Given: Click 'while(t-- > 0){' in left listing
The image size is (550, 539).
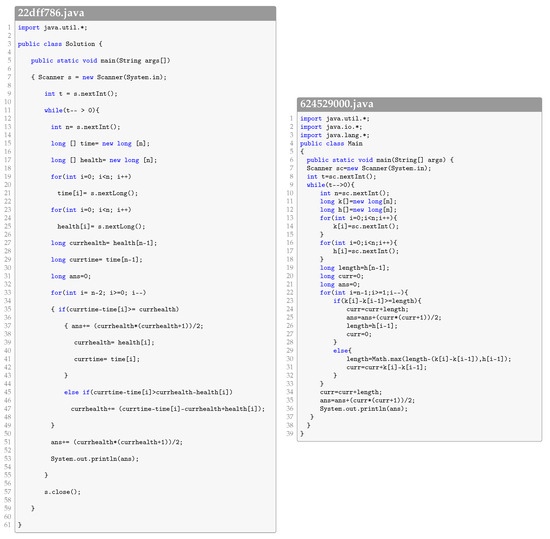Looking at the screenshot, I should coord(72,110).
